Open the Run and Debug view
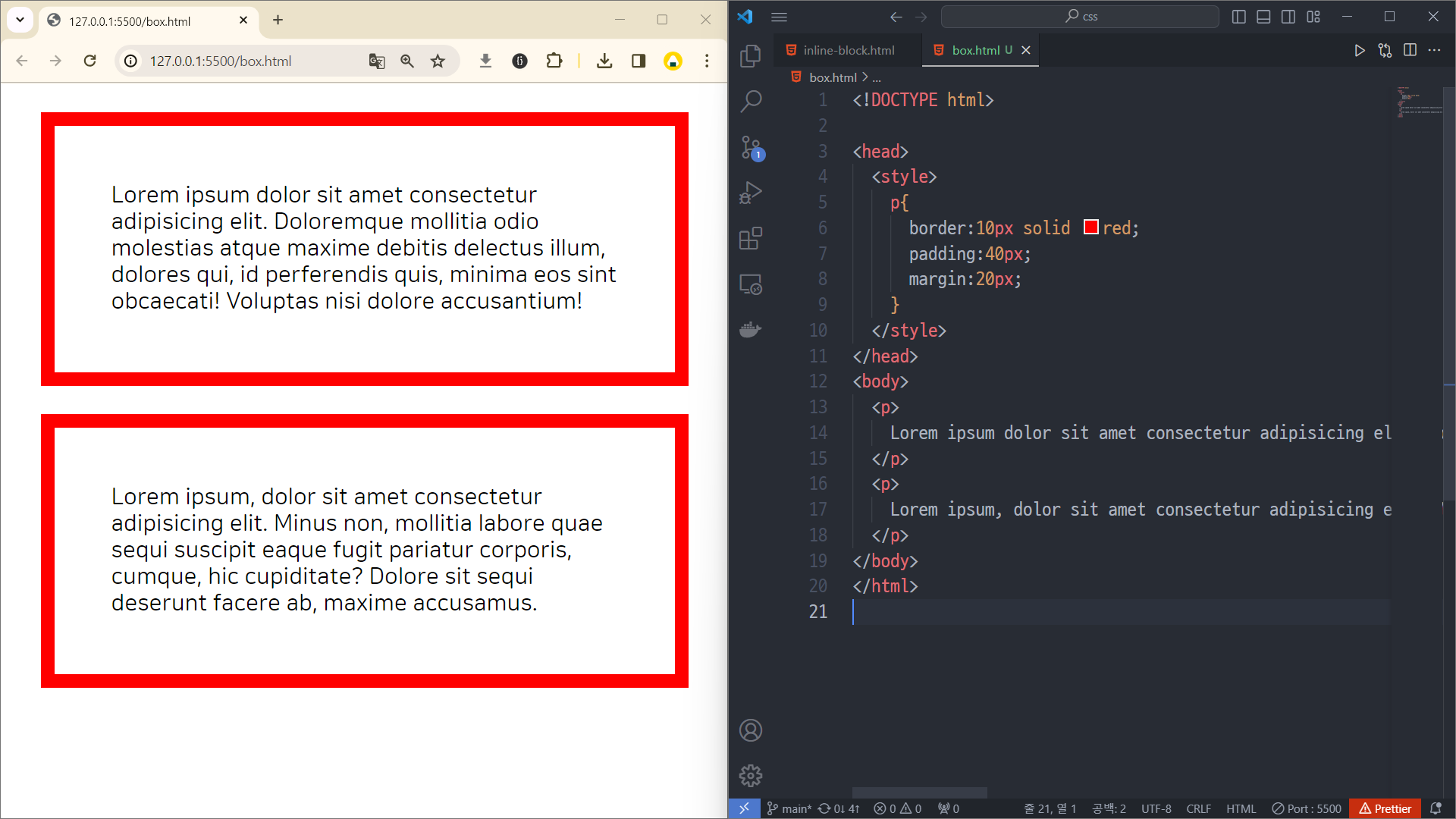 (x=751, y=193)
